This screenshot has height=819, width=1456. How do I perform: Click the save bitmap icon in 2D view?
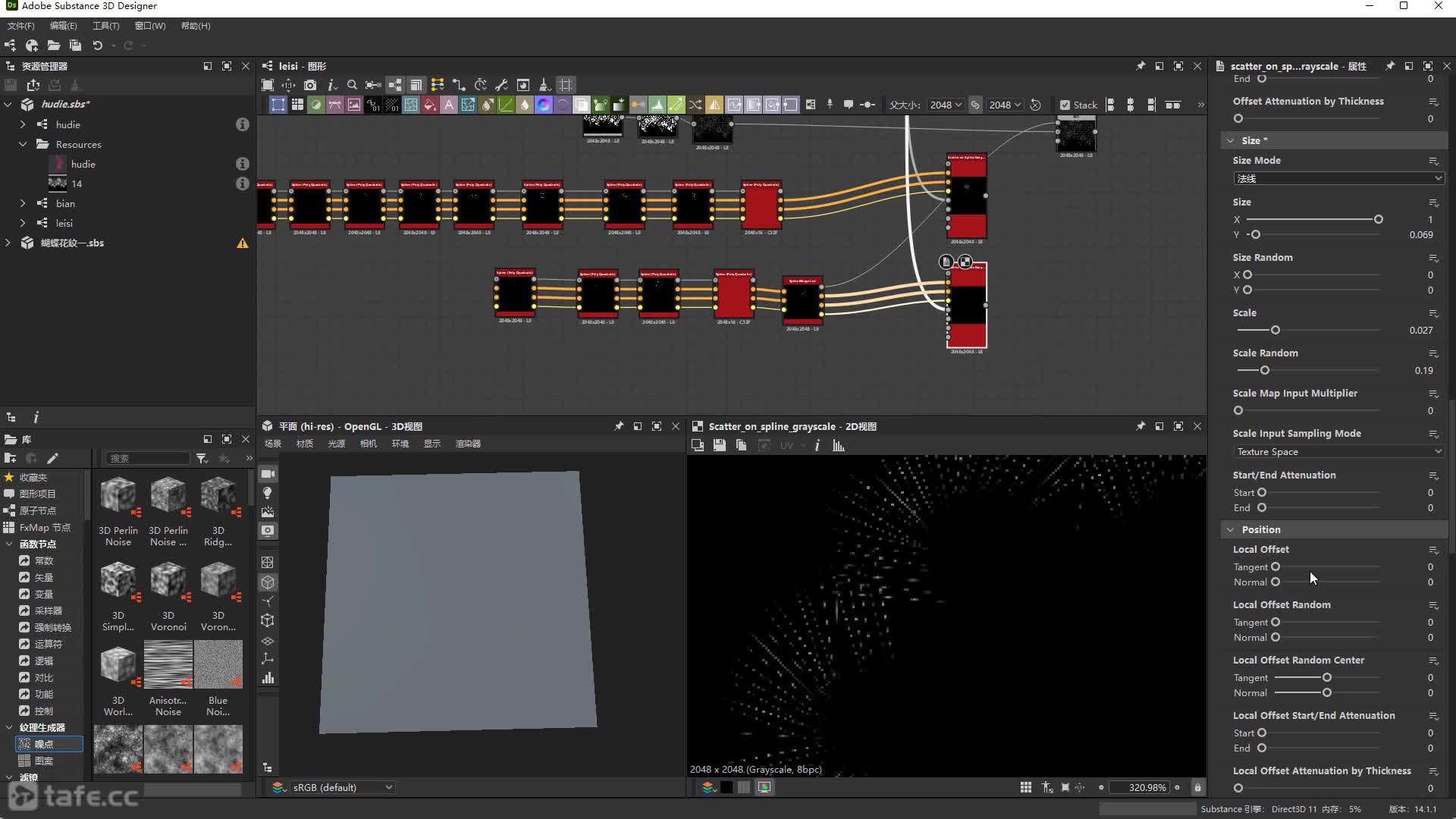point(719,445)
